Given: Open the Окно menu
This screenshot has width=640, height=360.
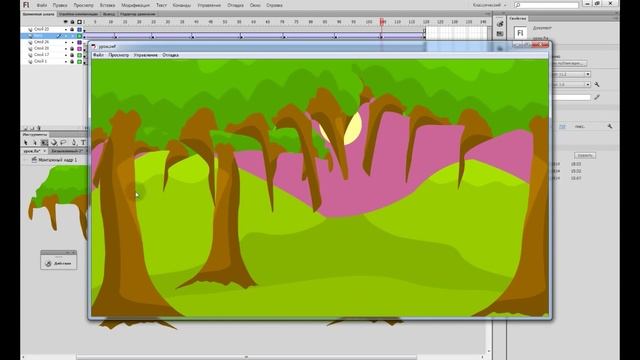Looking at the screenshot, I should 255,5.
